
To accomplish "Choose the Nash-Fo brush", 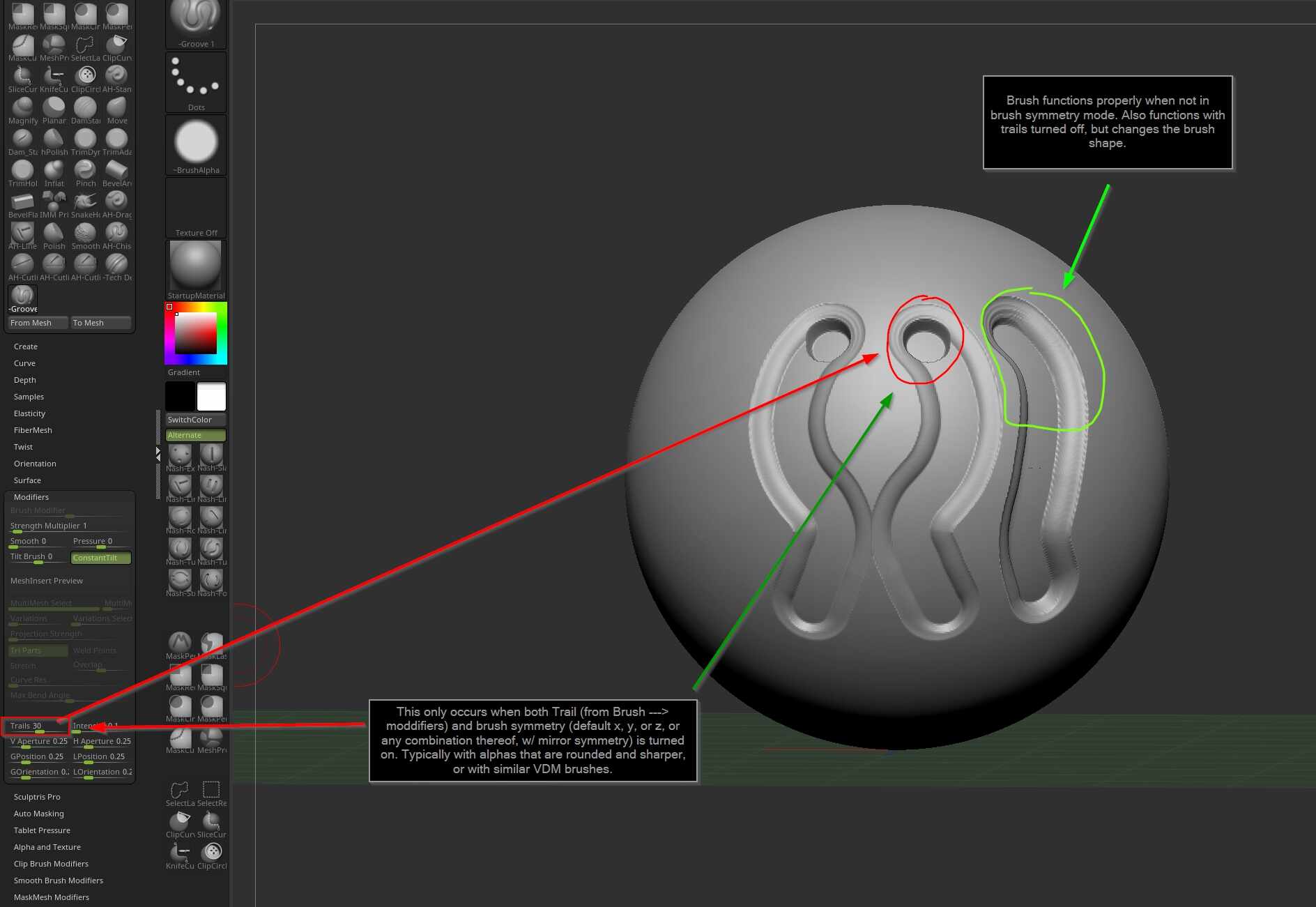I will tap(211, 583).
